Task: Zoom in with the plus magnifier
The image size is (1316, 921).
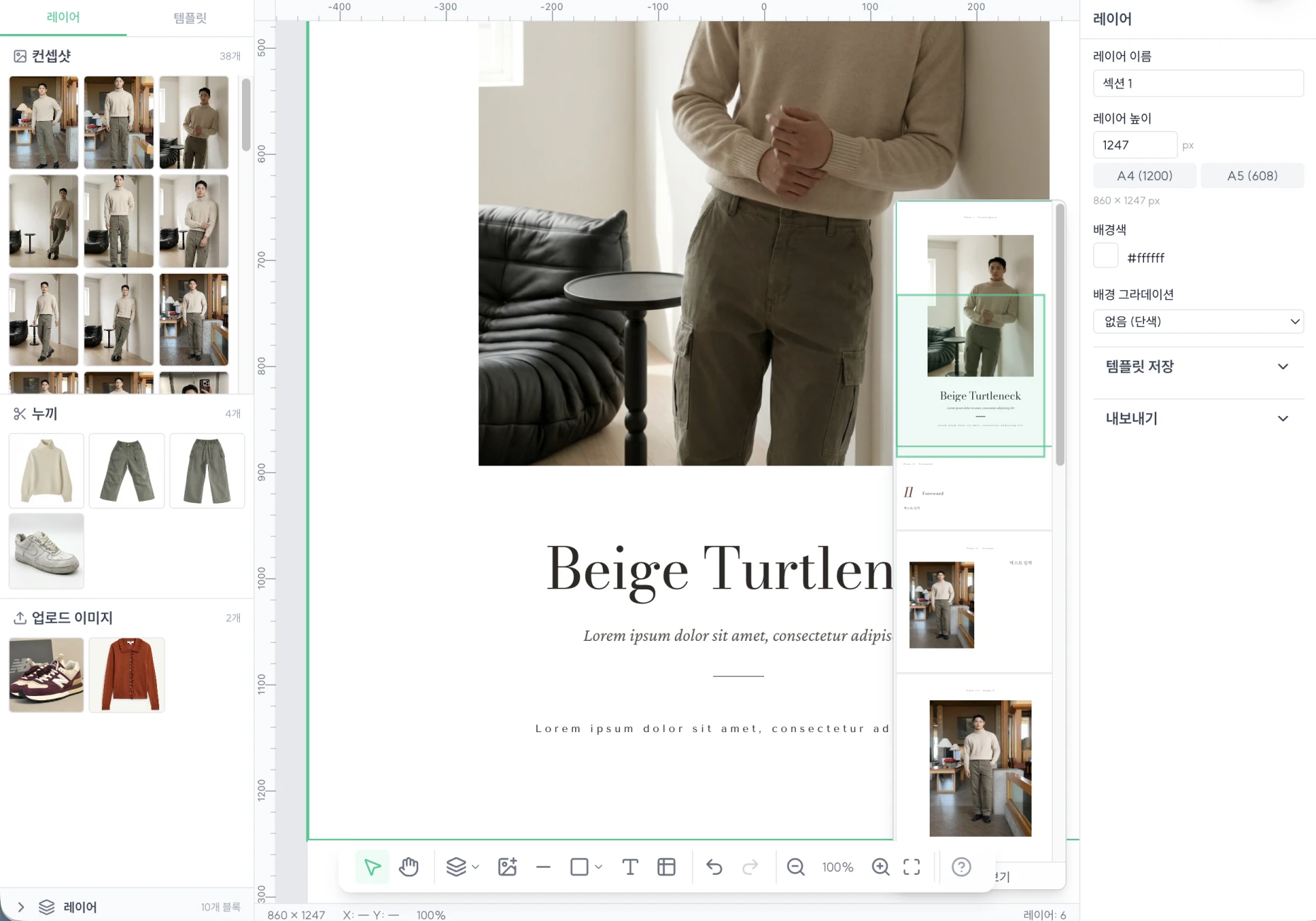Action: click(881, 867)
